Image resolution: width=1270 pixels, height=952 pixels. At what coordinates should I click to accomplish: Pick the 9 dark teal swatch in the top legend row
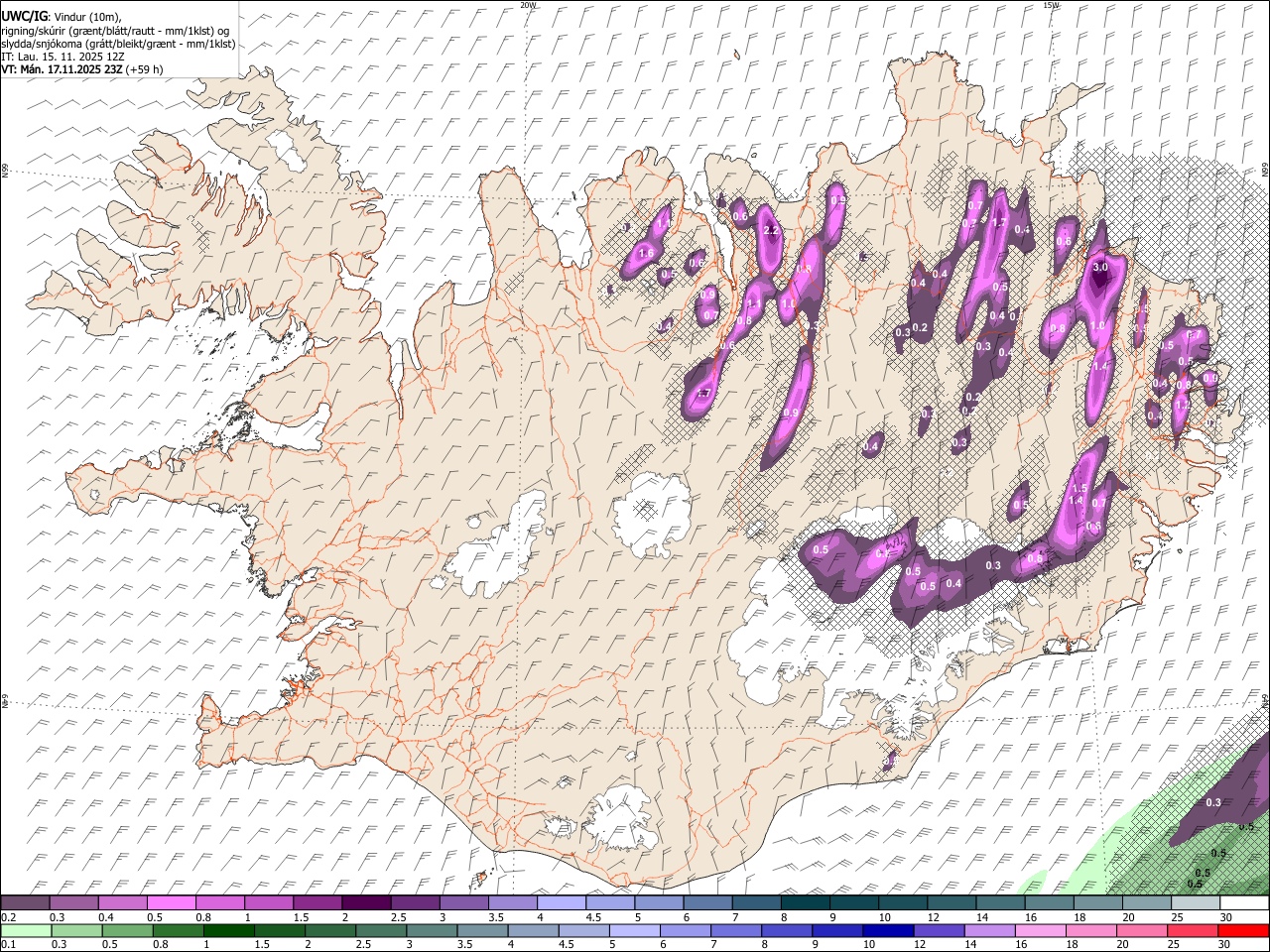854,902
